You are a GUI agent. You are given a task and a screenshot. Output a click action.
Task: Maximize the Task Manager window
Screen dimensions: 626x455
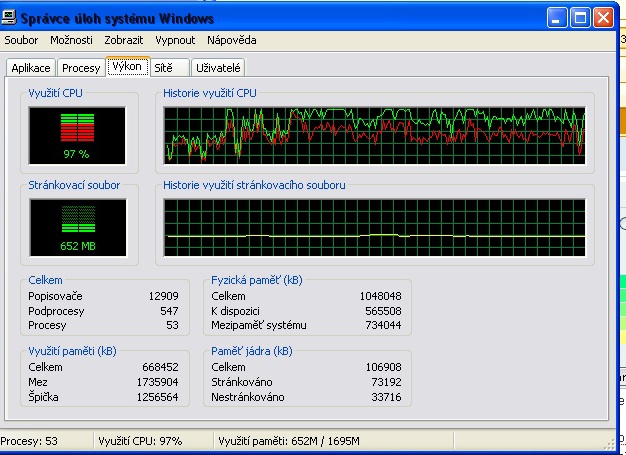click(x=580, y=18)
